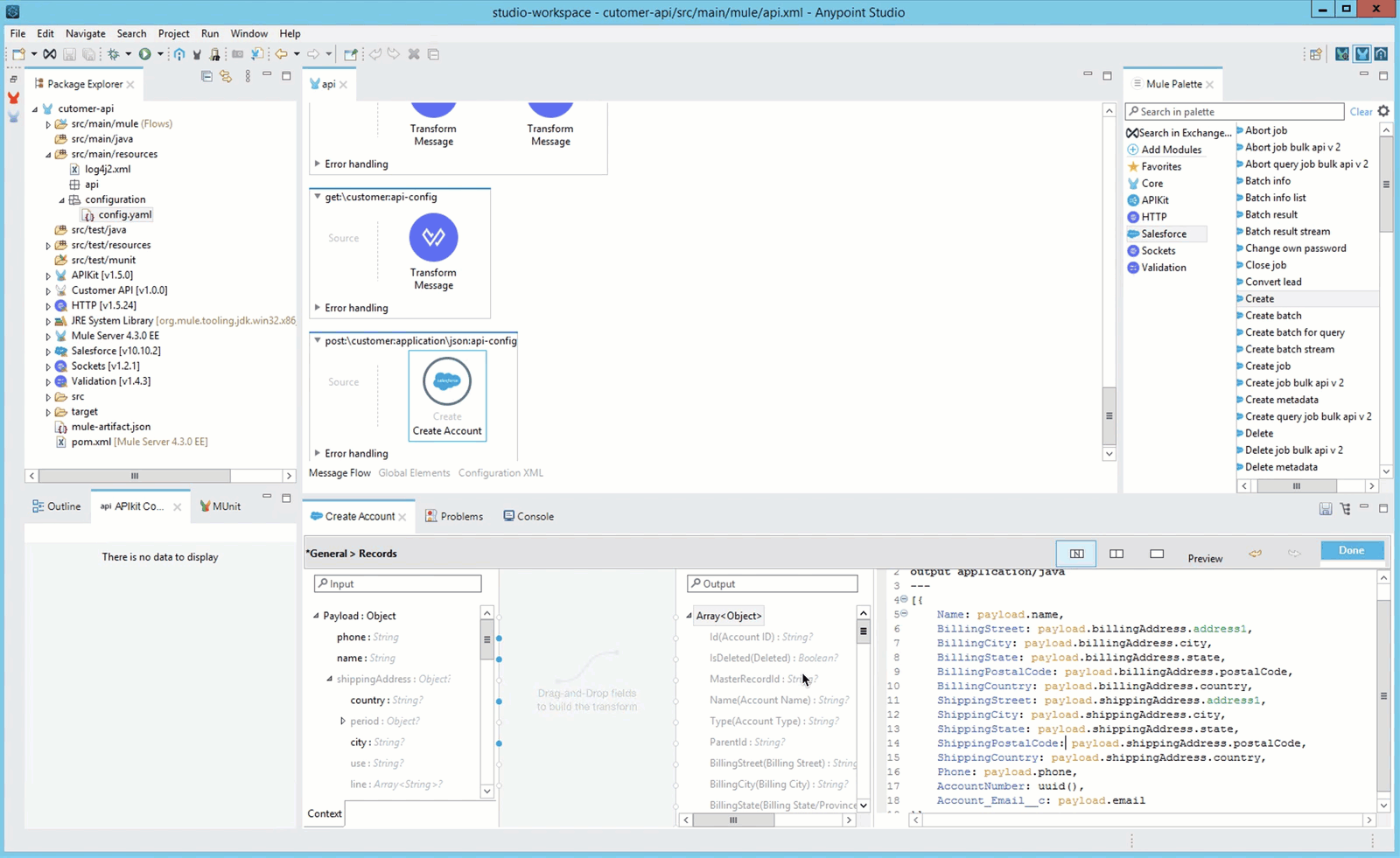Collapse the post:\customer flow
Image resolution: width=1400 pixels, height=858 pixels.
pyautogui.click(x=318, y=341)
